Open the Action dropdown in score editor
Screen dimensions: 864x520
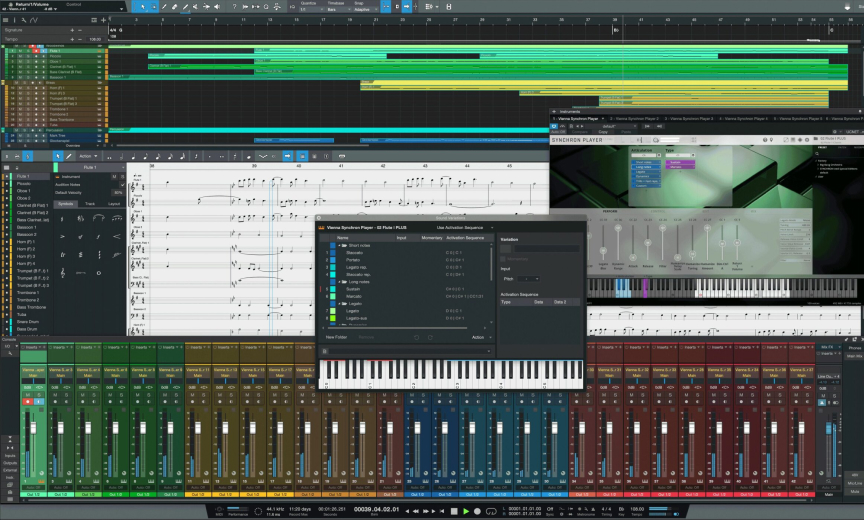point(89,157)
